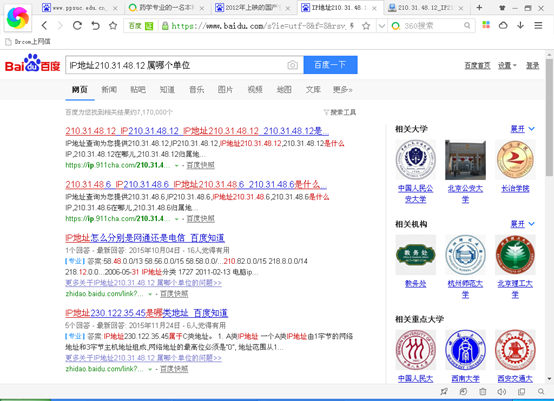Open dropdown arrow beside first result's 百度快照
The width and height of the screenshot is (554, 401).
coord(177,165)
